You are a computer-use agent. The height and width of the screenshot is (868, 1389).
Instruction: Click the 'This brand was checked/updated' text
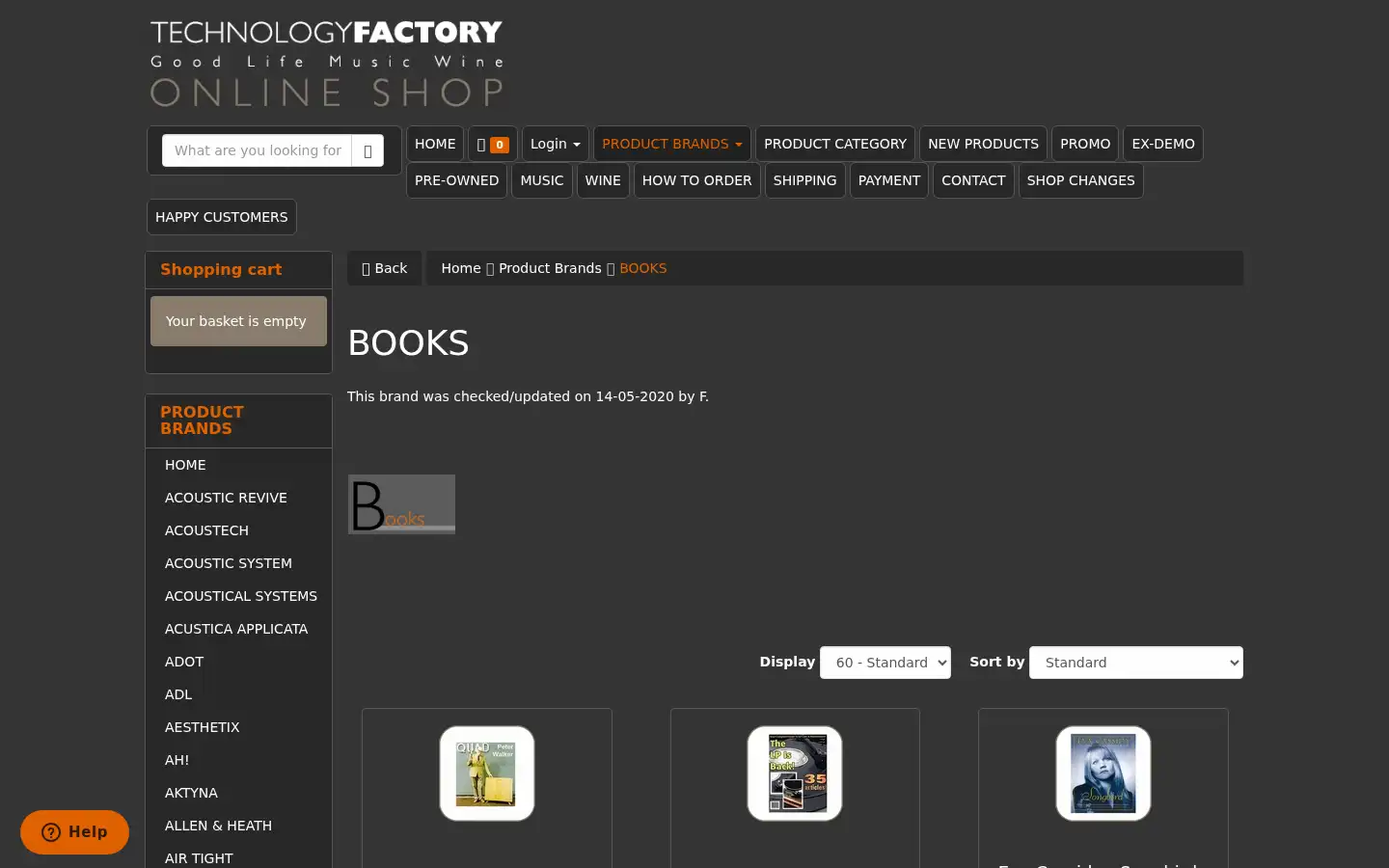[x=528, y=396]
